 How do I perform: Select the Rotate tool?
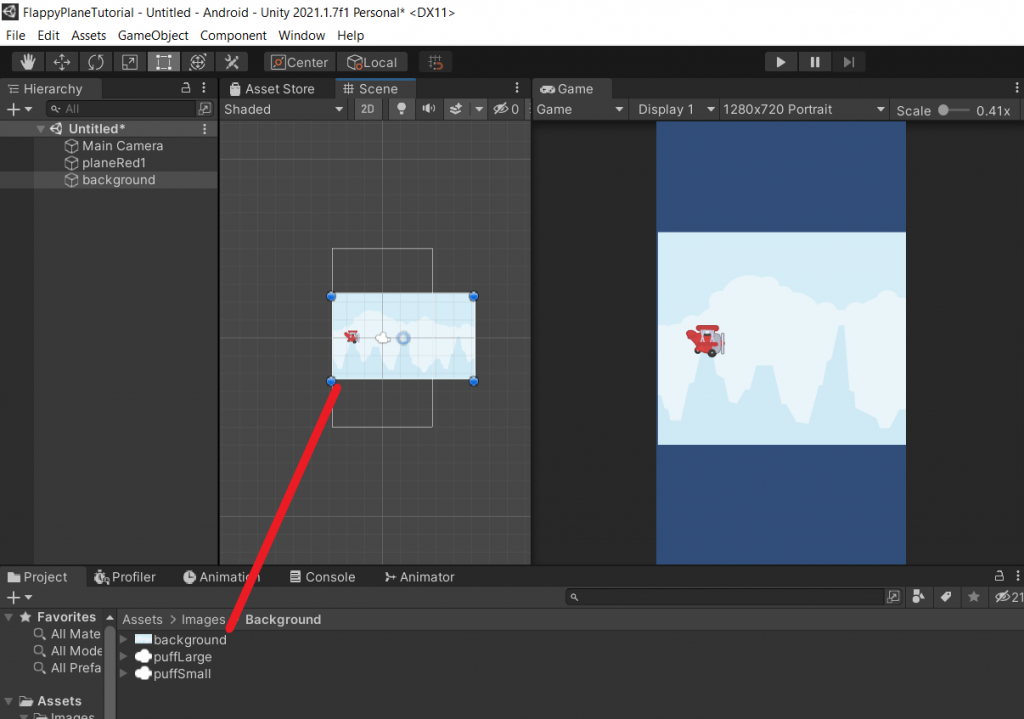pos(96,61)
